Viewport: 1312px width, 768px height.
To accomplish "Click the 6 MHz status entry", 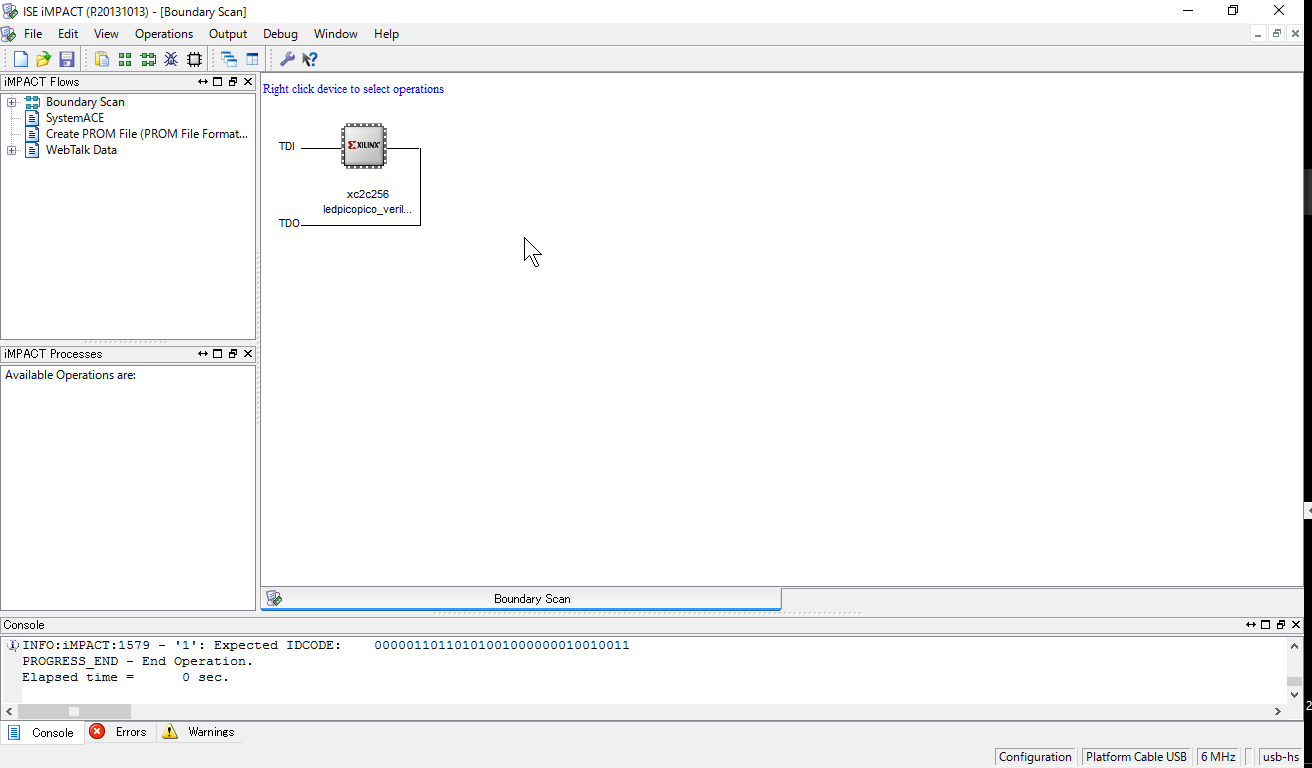I will tap(1218, 757).
